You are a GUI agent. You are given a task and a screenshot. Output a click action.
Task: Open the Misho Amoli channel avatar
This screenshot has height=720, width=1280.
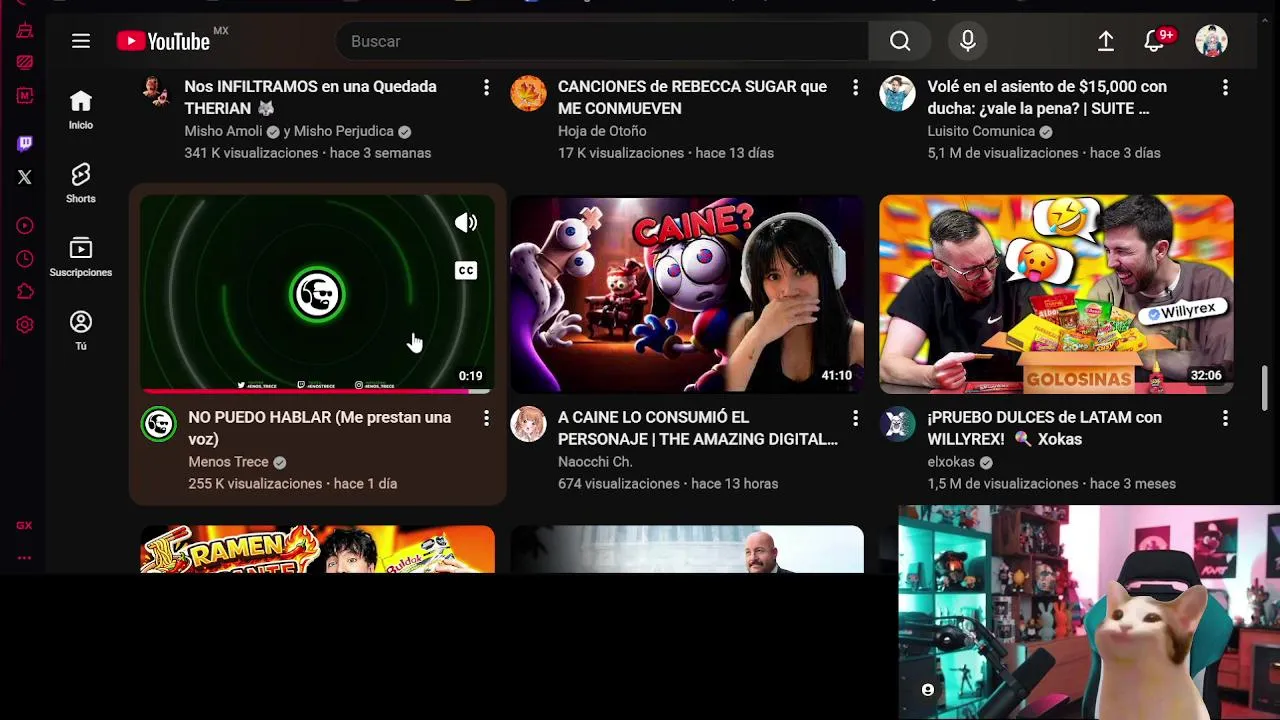tap(156, 91)
